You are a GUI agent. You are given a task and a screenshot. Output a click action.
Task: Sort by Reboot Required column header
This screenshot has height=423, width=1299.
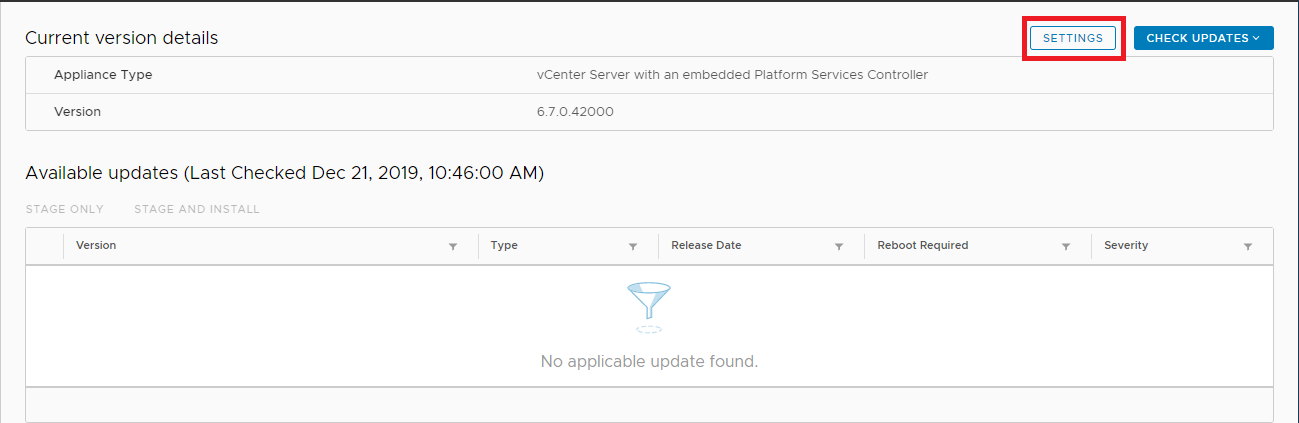point(922,245)
